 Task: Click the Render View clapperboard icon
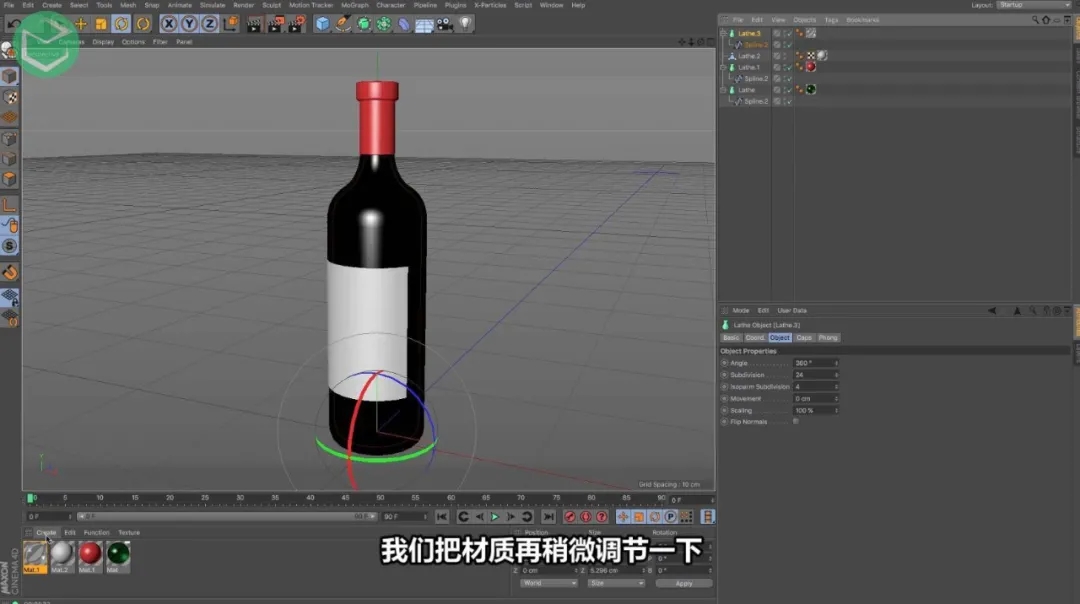[x=253, y=23]
